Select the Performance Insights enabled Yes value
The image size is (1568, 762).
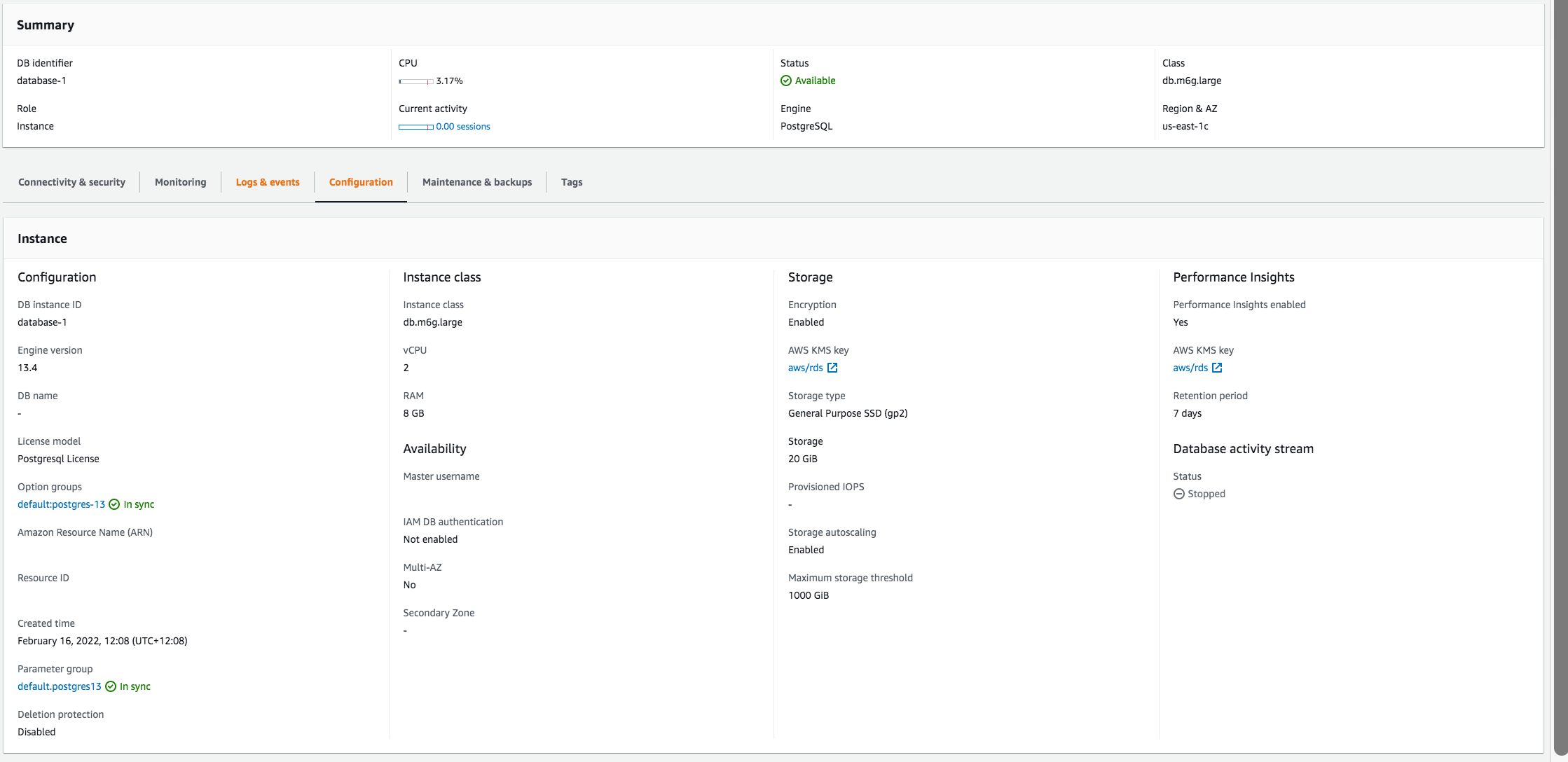pyautogui.click(x=1181, y=322)
